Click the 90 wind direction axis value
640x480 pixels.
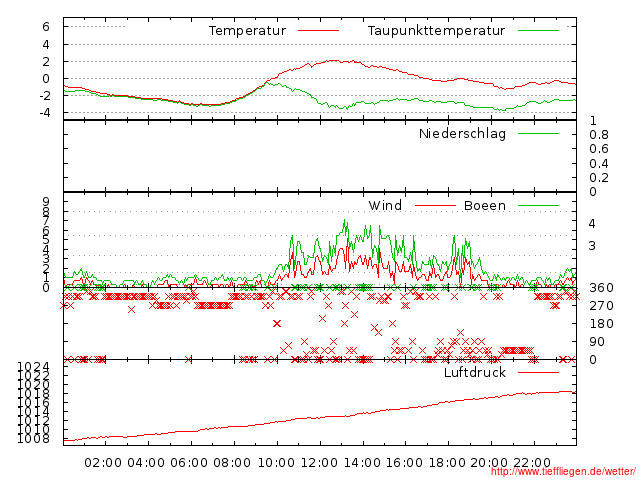tap(597, 342)
